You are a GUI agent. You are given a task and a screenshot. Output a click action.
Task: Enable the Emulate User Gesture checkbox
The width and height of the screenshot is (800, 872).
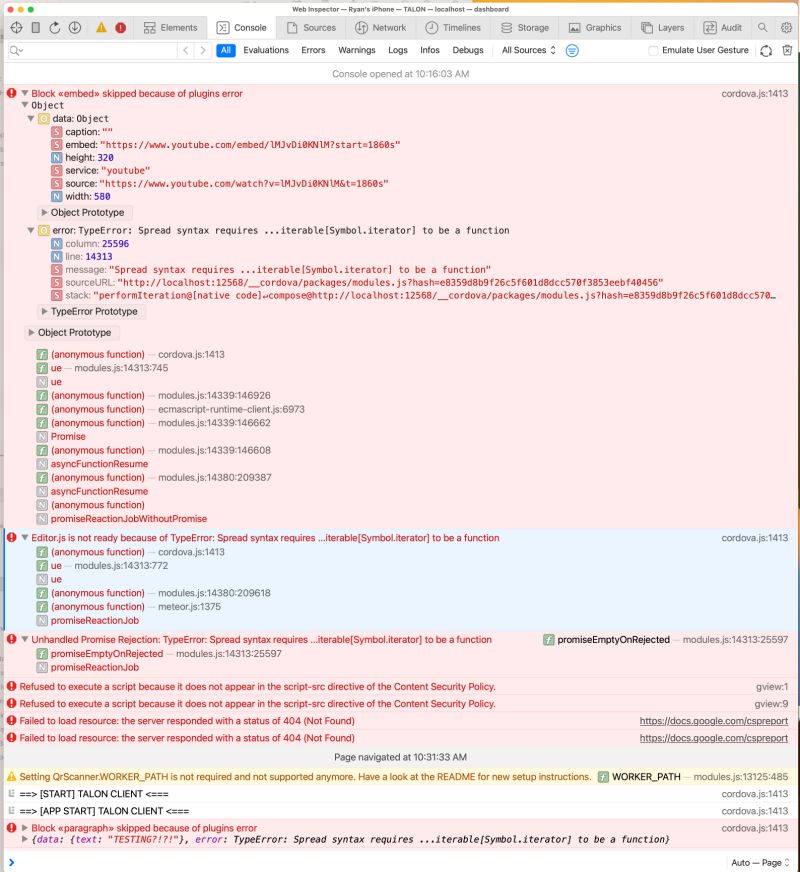653,51
